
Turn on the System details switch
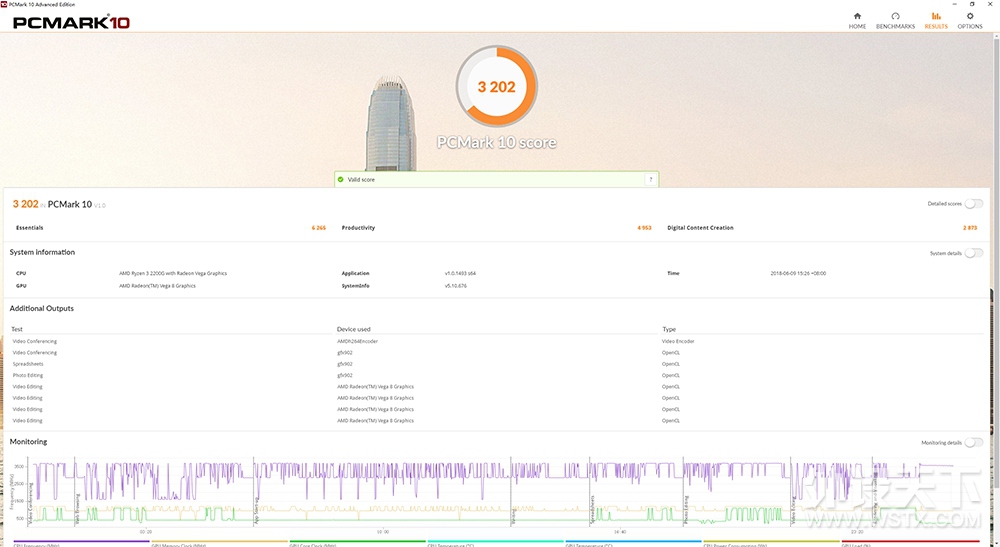coord(973,253)
